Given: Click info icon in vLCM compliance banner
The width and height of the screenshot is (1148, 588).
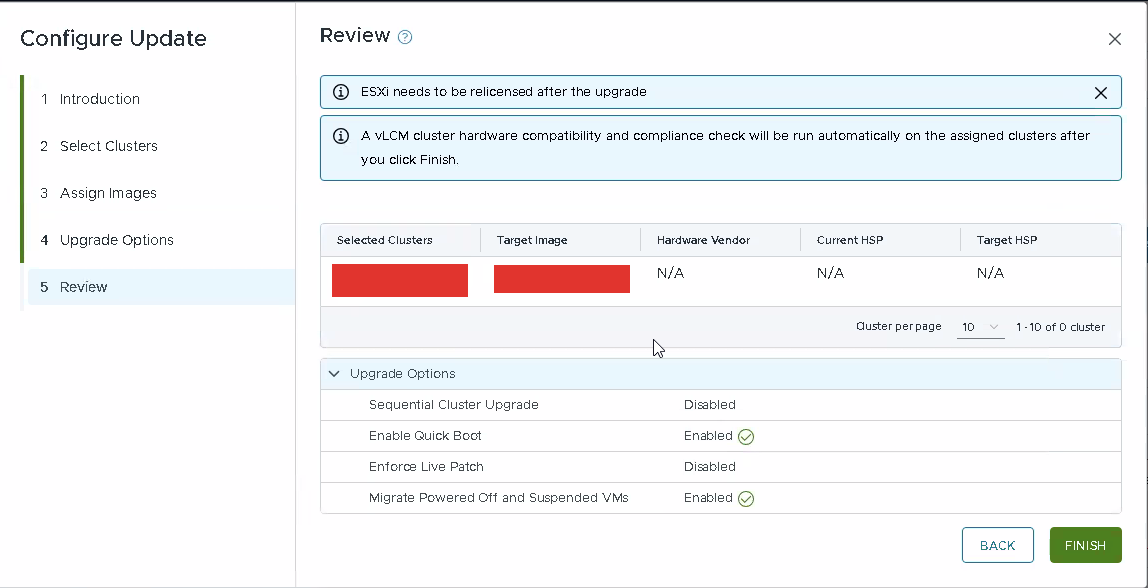Looking at the screenshot, I should pyautogui.click(x=341, y=136).
